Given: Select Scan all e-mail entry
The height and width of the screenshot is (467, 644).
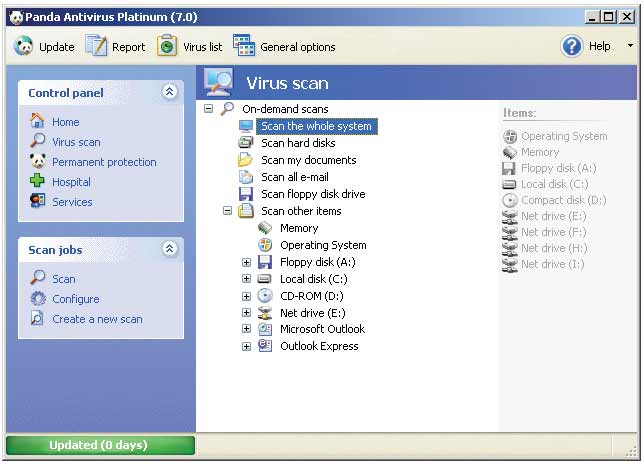Looking at the screenshot, I should click(x=294, y=177).
